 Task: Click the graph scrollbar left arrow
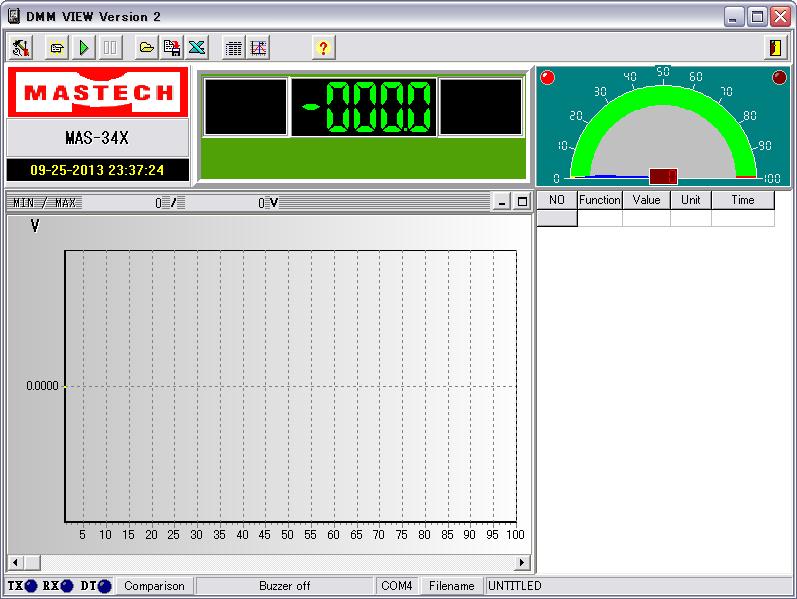coord(15,562)
